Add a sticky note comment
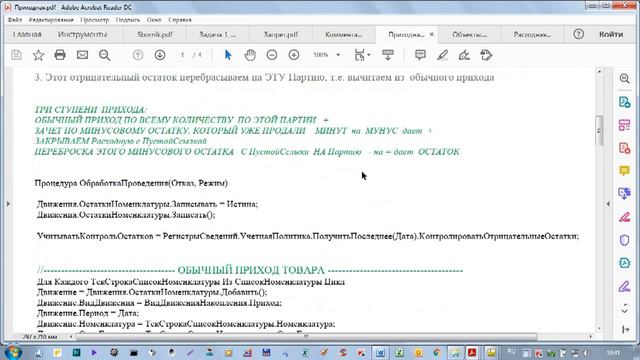The image size is (640, 360). point(420,55)
